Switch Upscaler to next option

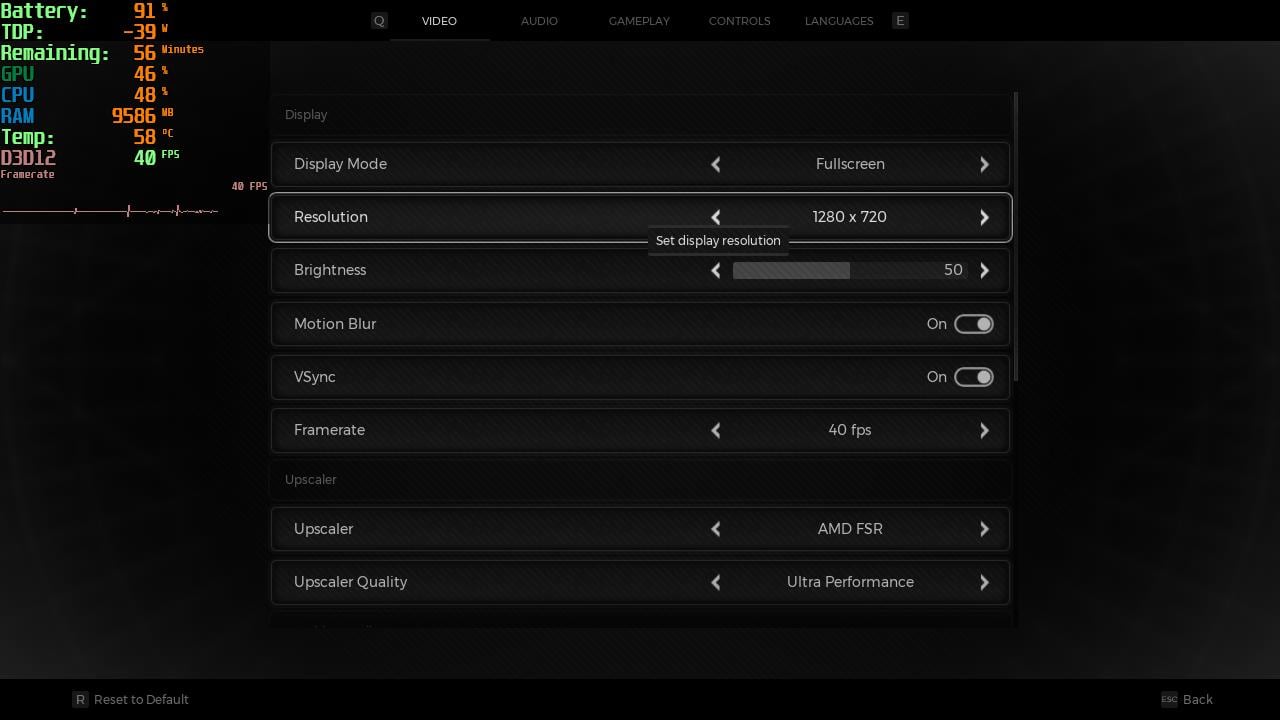point(984,529)
